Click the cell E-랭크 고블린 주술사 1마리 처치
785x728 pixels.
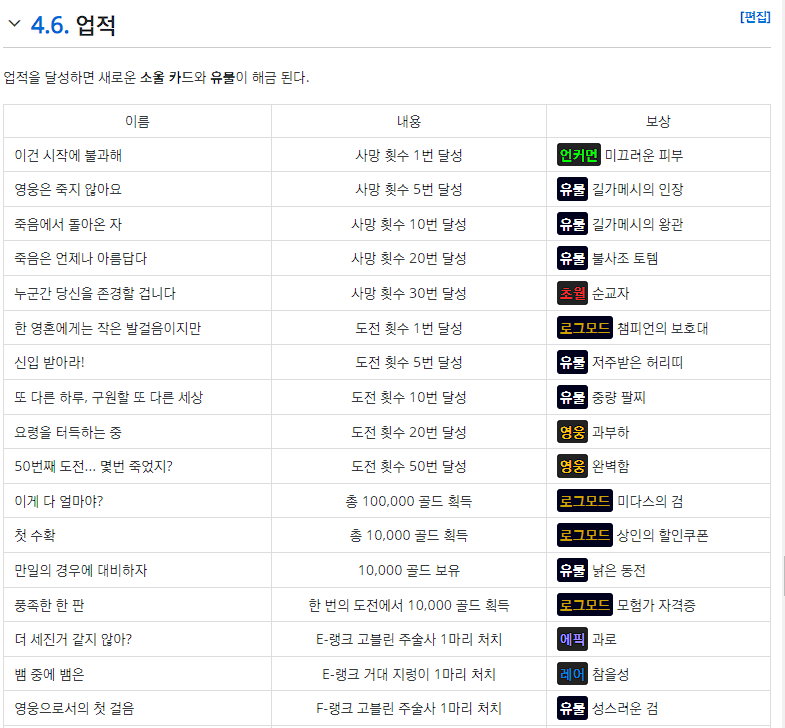(x=409, y=639)
